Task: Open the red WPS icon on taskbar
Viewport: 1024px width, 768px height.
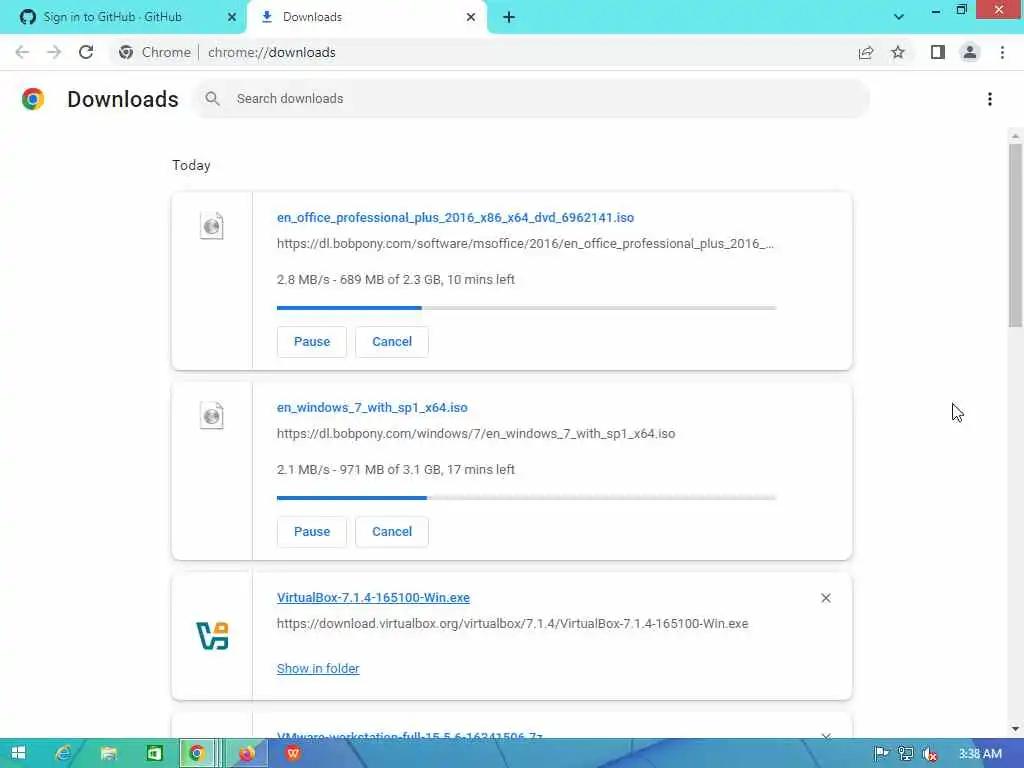Action: point(293,754)
